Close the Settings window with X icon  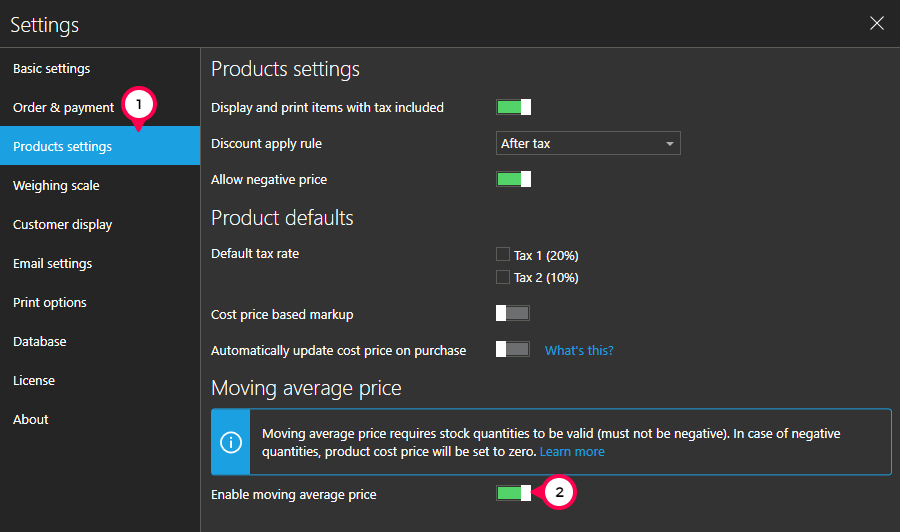tap(876, 24)
